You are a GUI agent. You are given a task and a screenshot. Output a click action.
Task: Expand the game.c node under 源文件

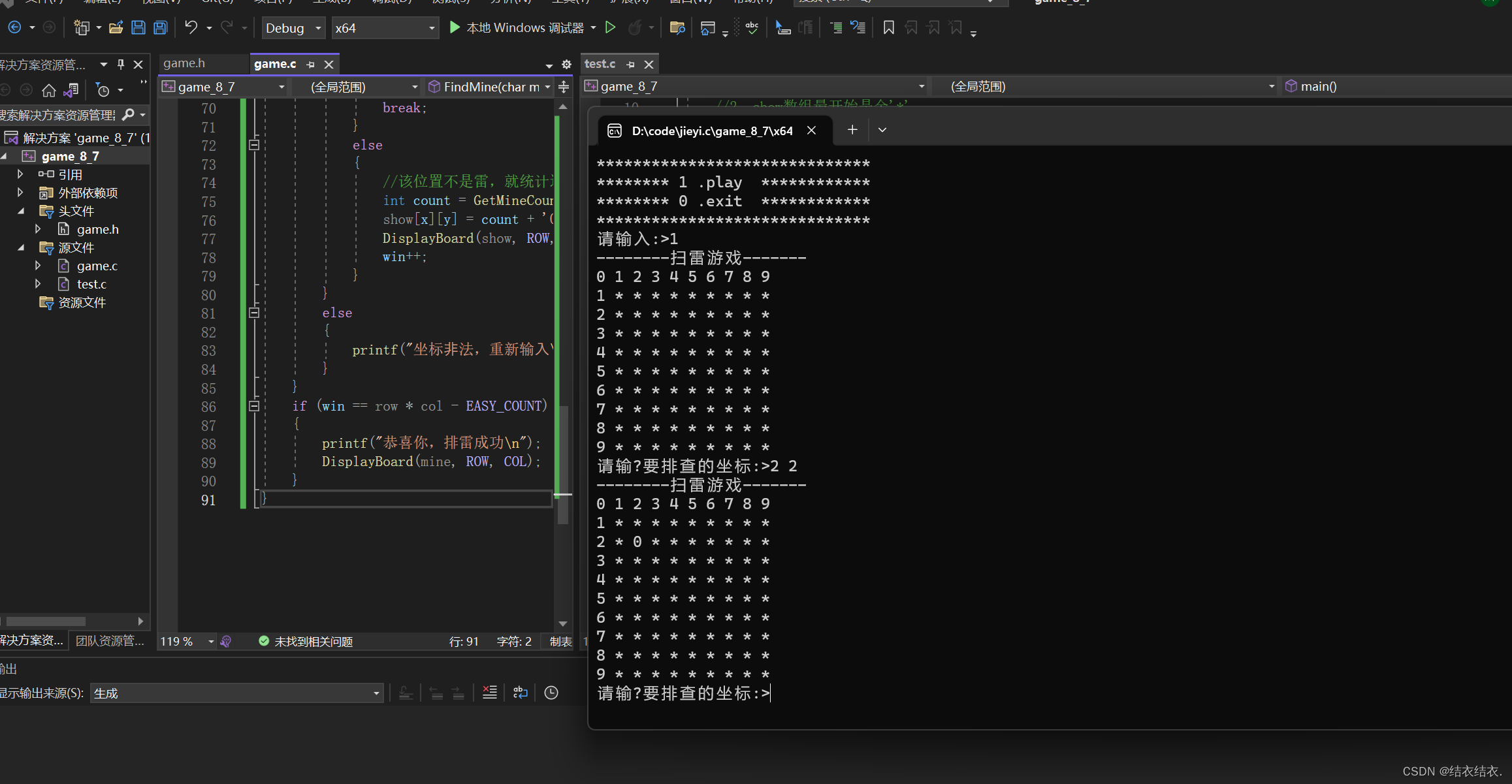(x=38, y=266)
